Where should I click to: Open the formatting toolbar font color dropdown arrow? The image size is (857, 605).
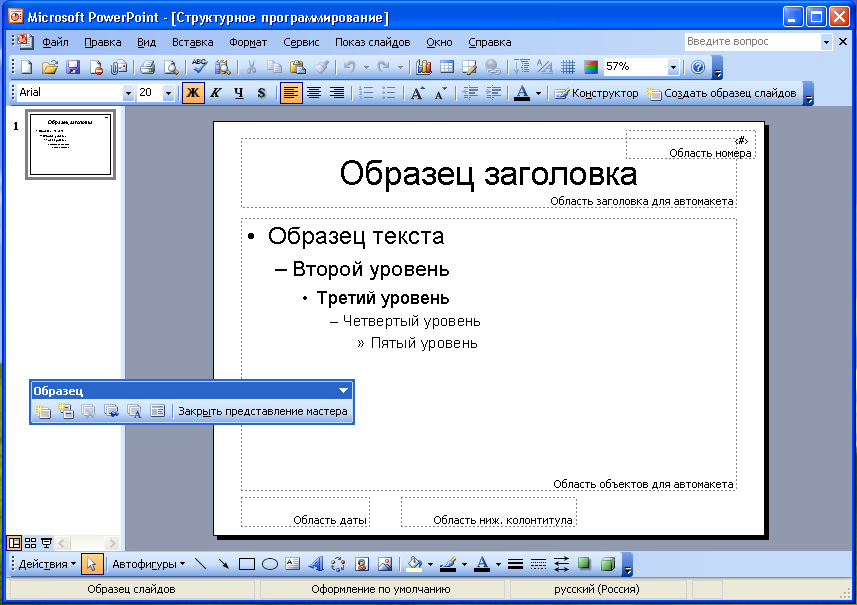coord(538,93)
